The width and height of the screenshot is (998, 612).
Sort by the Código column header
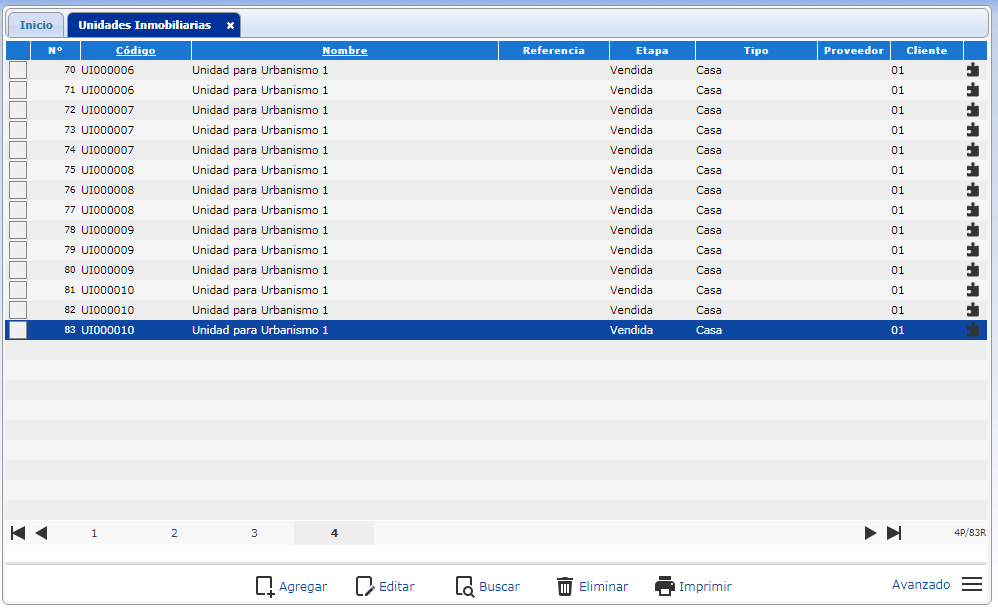click(136, 50)
